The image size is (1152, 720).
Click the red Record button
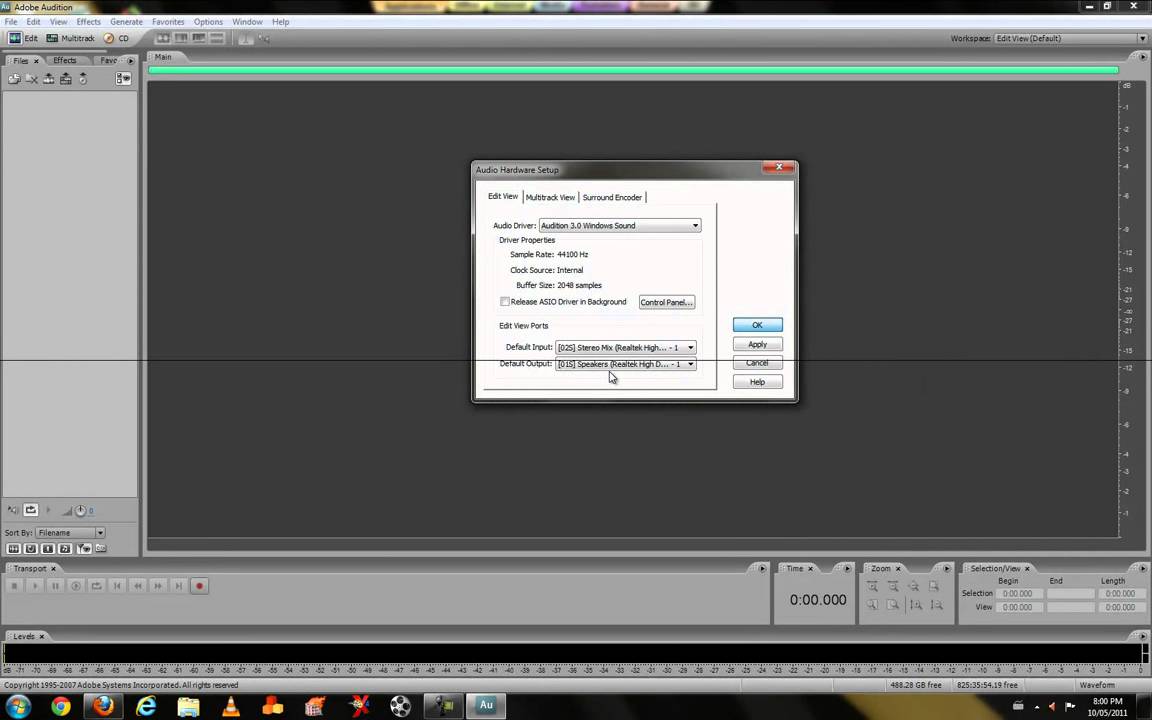point(199,586)
